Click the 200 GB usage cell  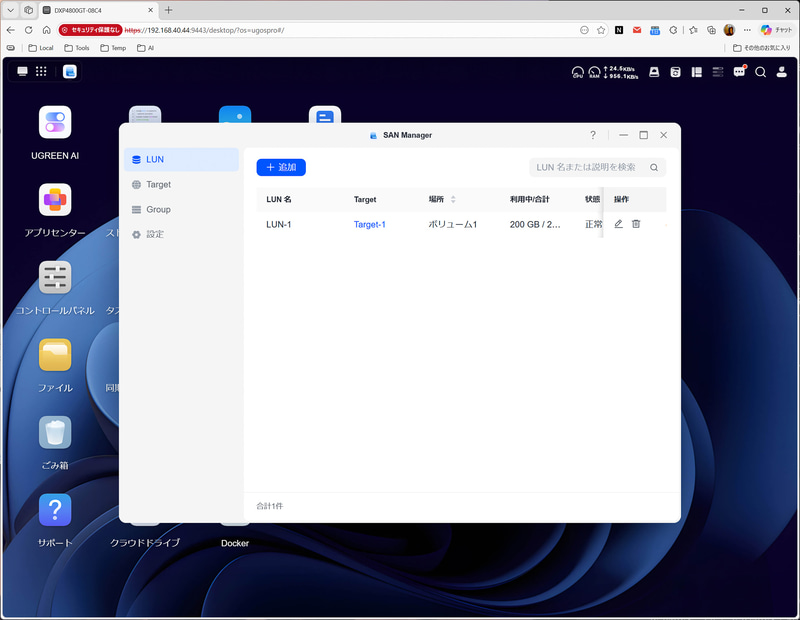535,225
